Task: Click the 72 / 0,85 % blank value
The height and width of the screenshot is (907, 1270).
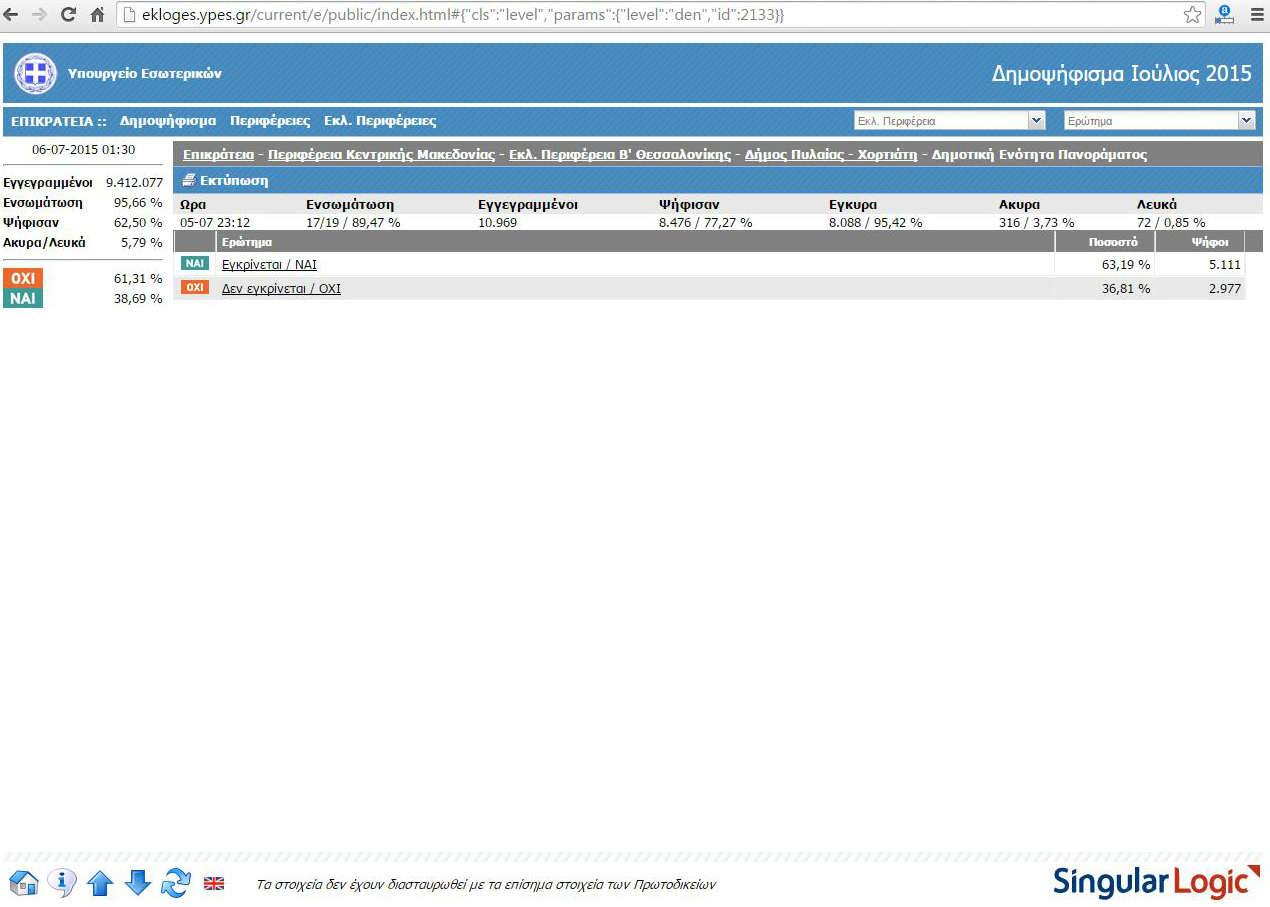Action: pos(1171,222)
